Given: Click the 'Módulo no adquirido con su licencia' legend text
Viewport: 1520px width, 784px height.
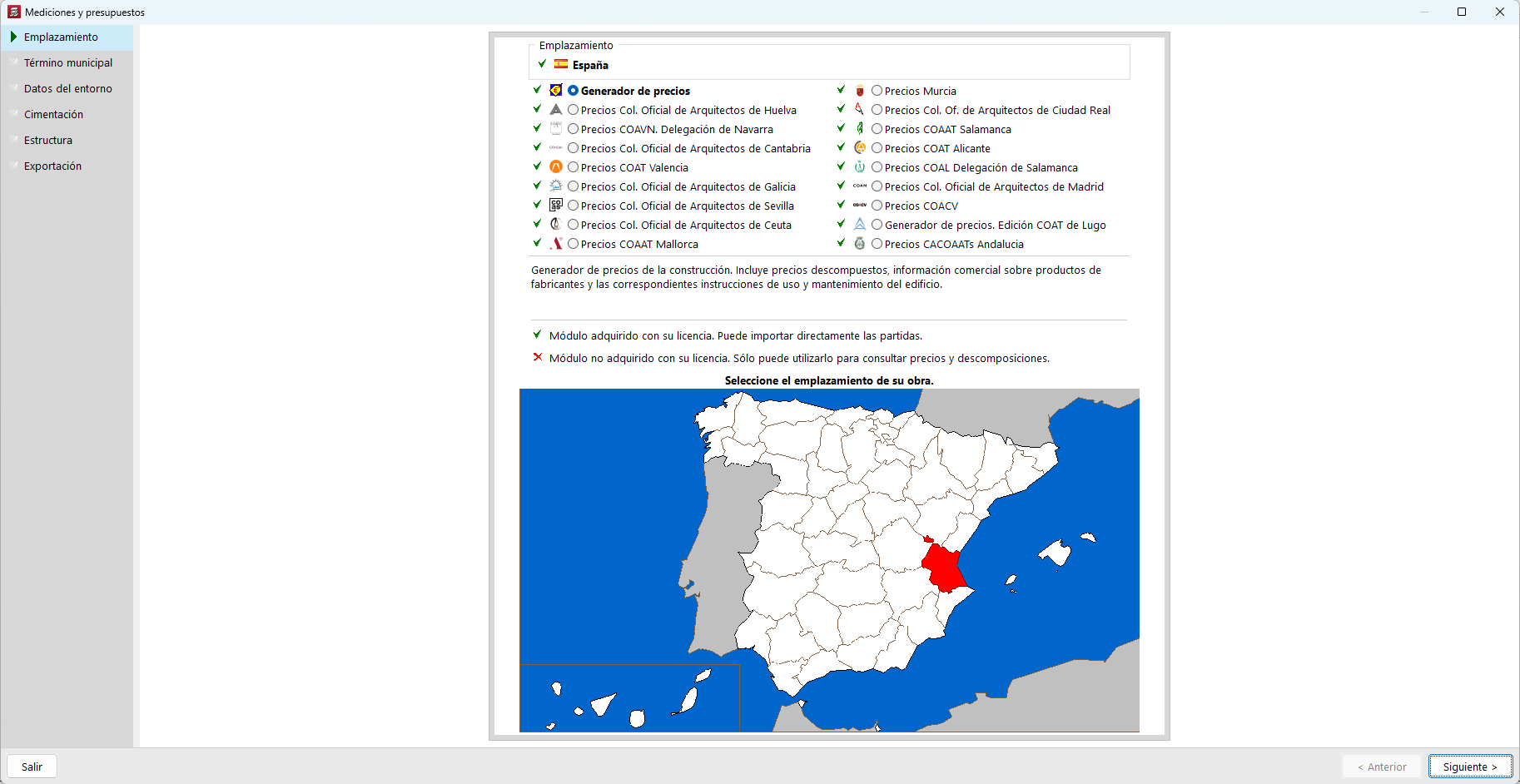Looking at the screenshot, I should click(799, 359).
